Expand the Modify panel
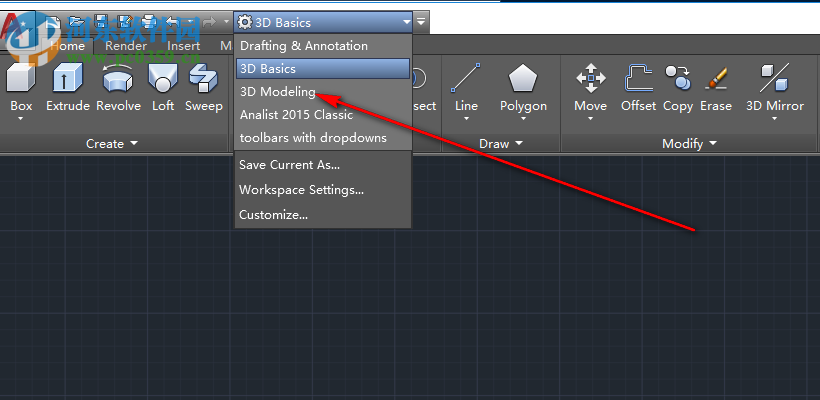Screen dimensions: 820x400 [689, 144]
